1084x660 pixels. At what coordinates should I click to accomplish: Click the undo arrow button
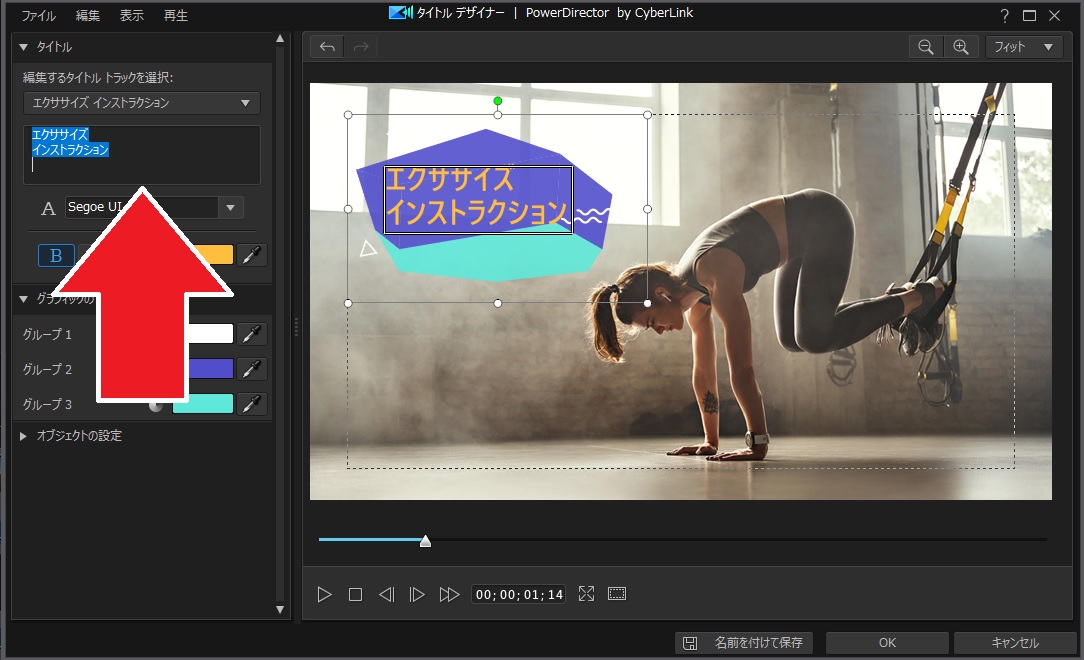coord(327,47)
